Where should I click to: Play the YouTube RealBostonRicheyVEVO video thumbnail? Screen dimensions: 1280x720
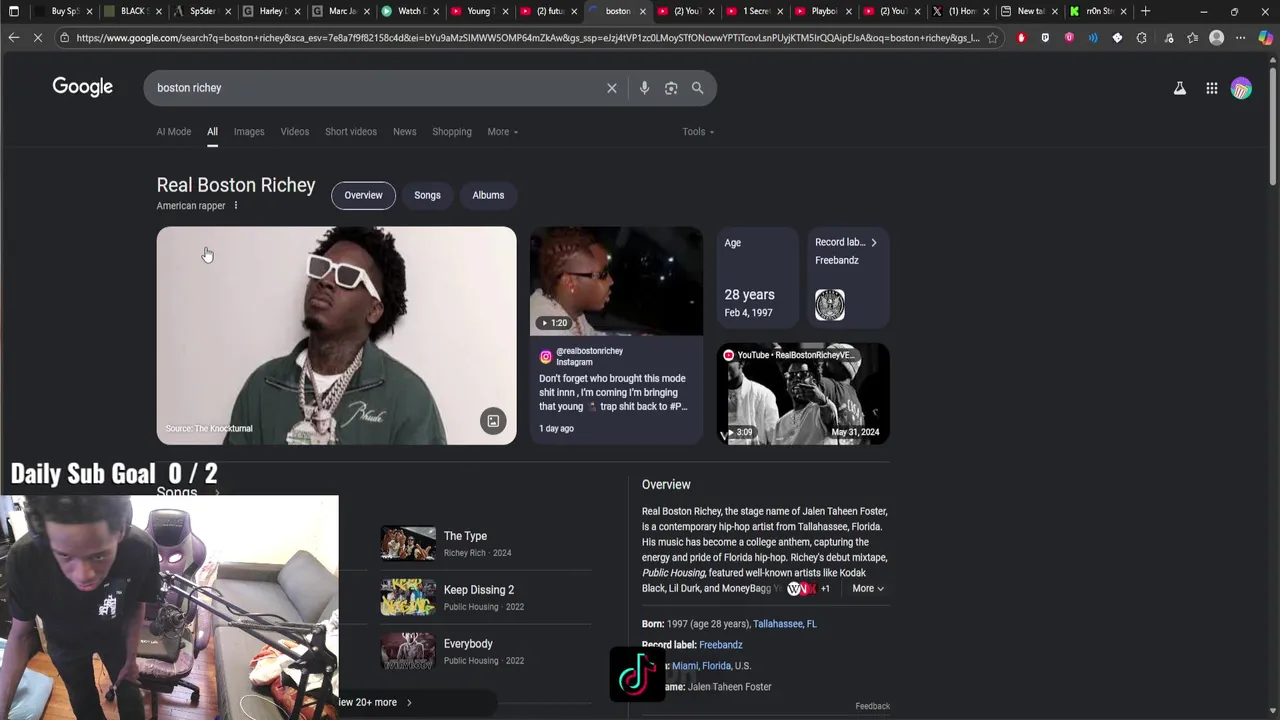[803, 394]
